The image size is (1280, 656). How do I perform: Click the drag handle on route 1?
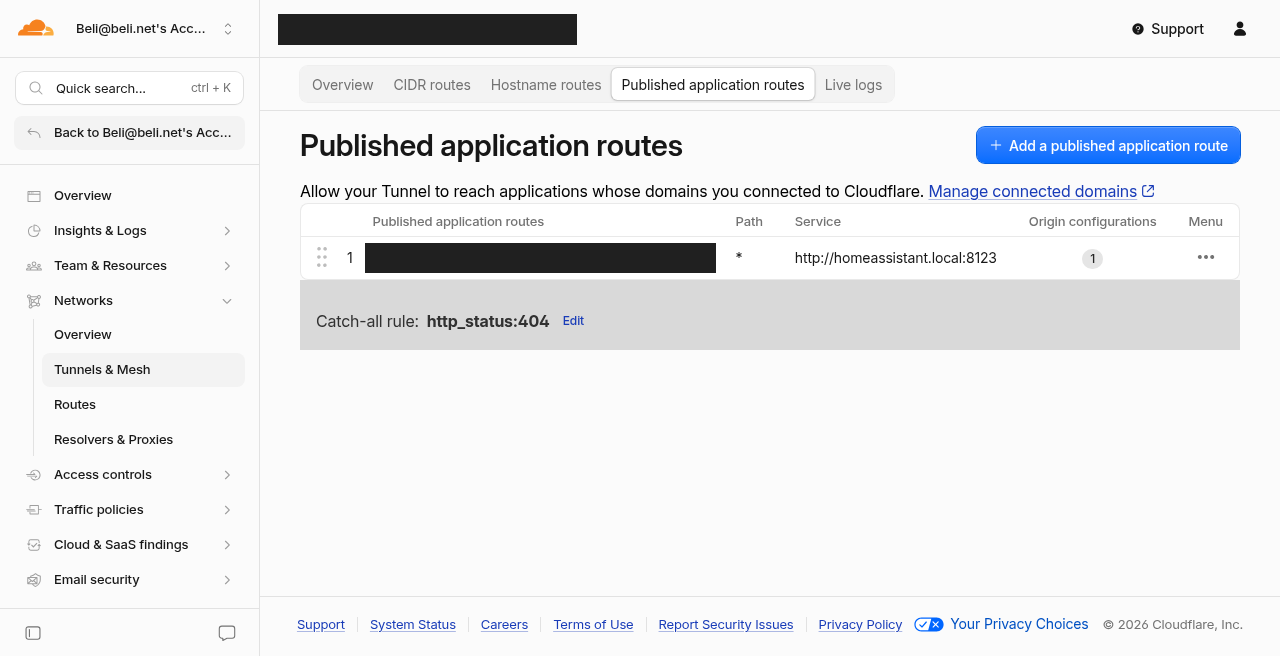click(322, 258)
